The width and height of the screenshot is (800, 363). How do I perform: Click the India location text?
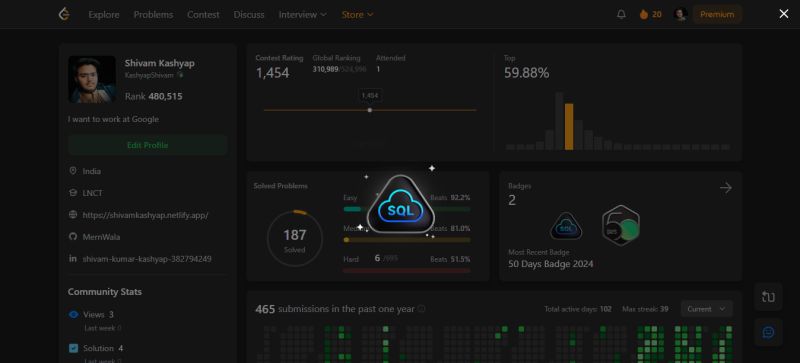coord(92,171)
